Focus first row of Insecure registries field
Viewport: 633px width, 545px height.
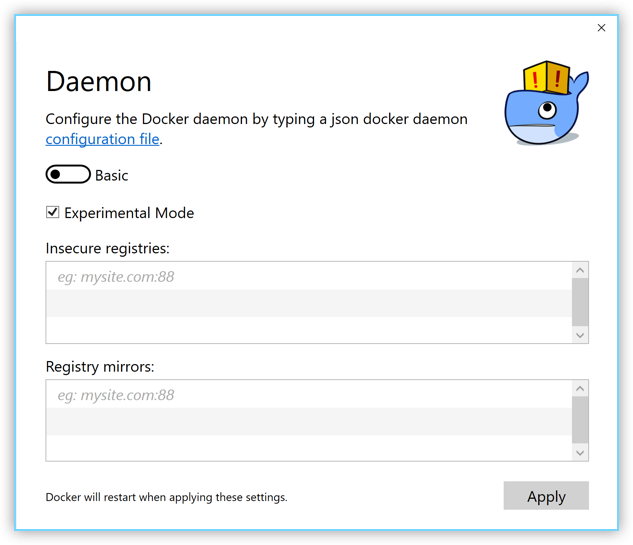[x=308, y=276]
